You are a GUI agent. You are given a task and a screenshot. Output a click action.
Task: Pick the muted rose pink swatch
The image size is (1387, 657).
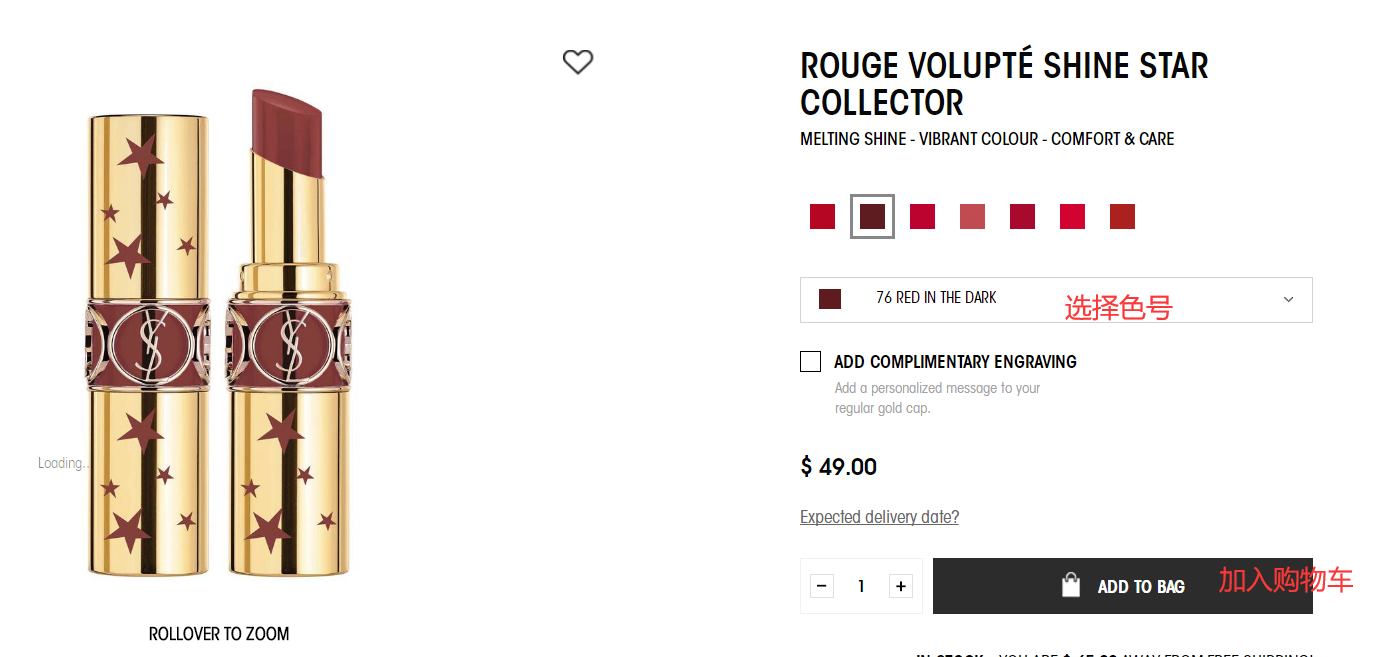point(972,217)
